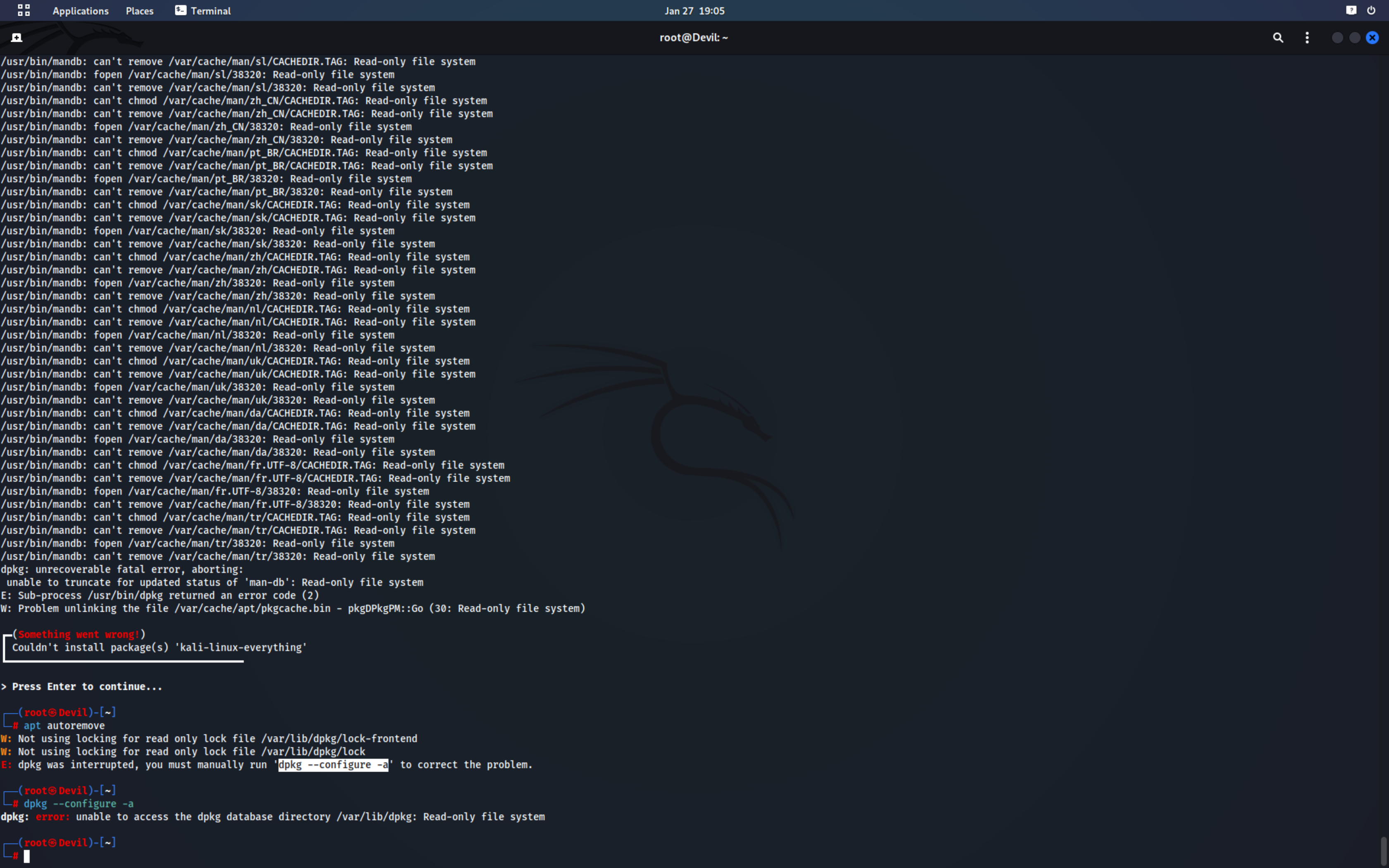The image size is (1389, 868).
Task: Minimize the root@Devil terminal window
Action: pyautogui.click(x=1337, y=38)
